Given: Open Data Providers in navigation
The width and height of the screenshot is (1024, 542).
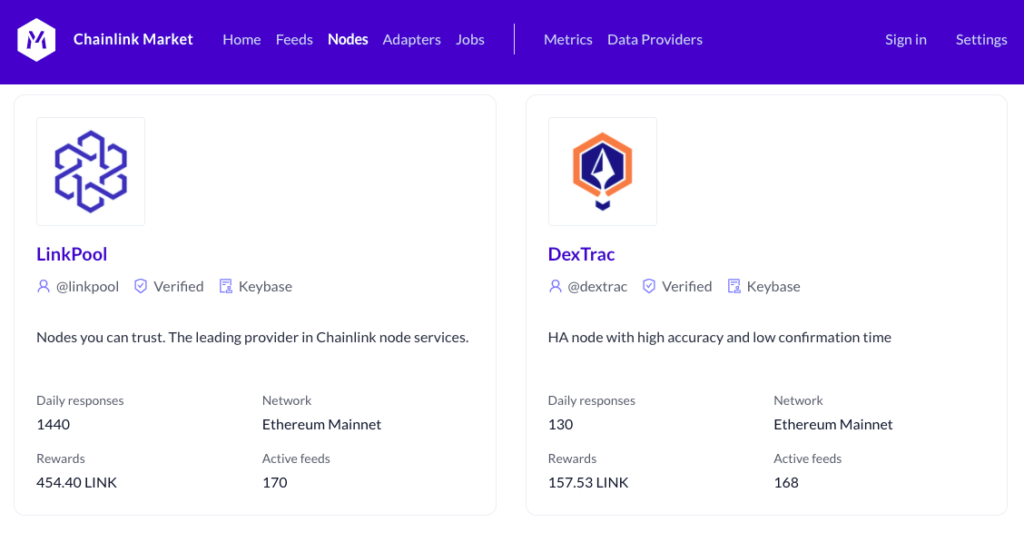Looking at the screenshot, I should pyautogui.click(x=655, y=40).
